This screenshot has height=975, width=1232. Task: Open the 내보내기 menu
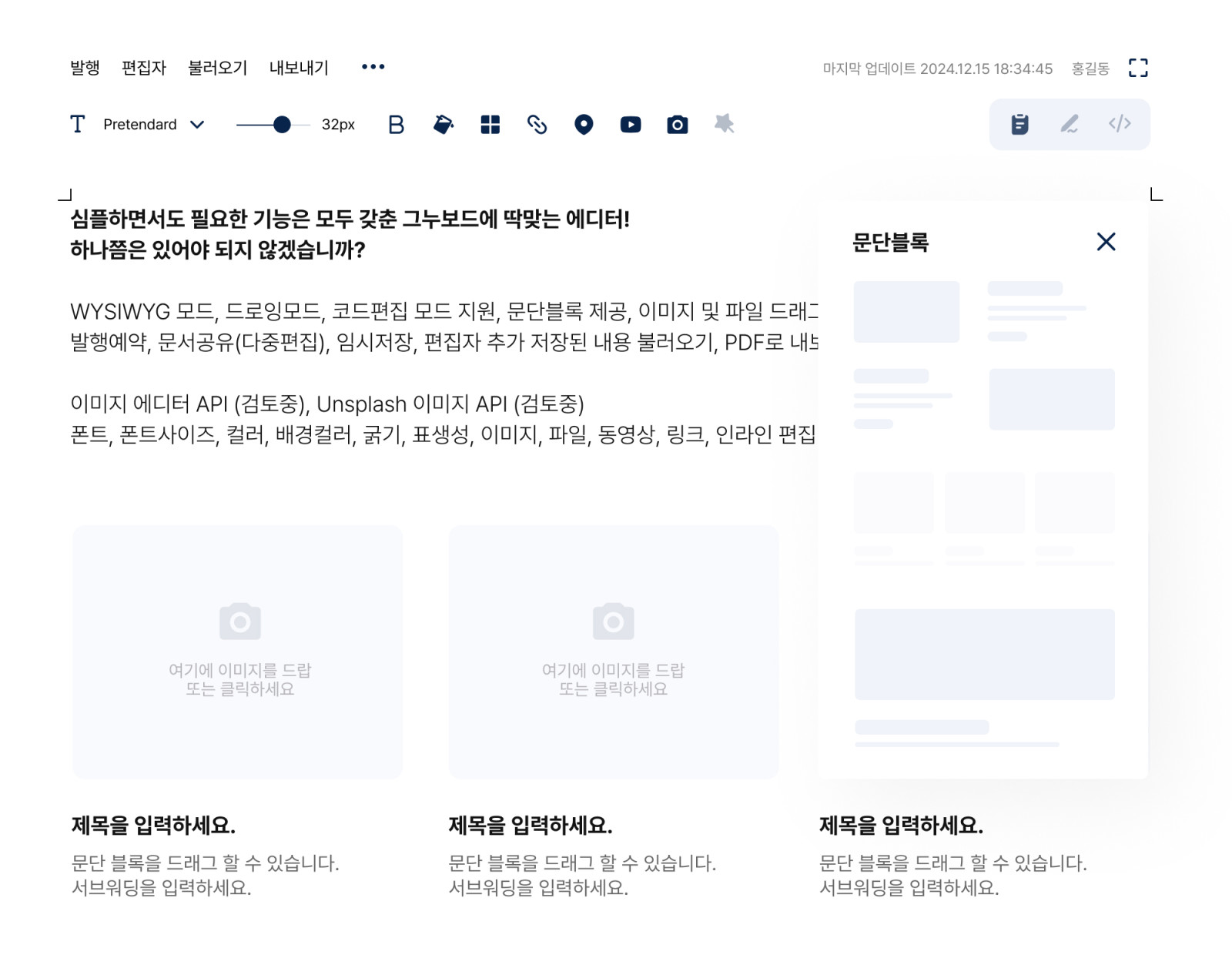299,68
